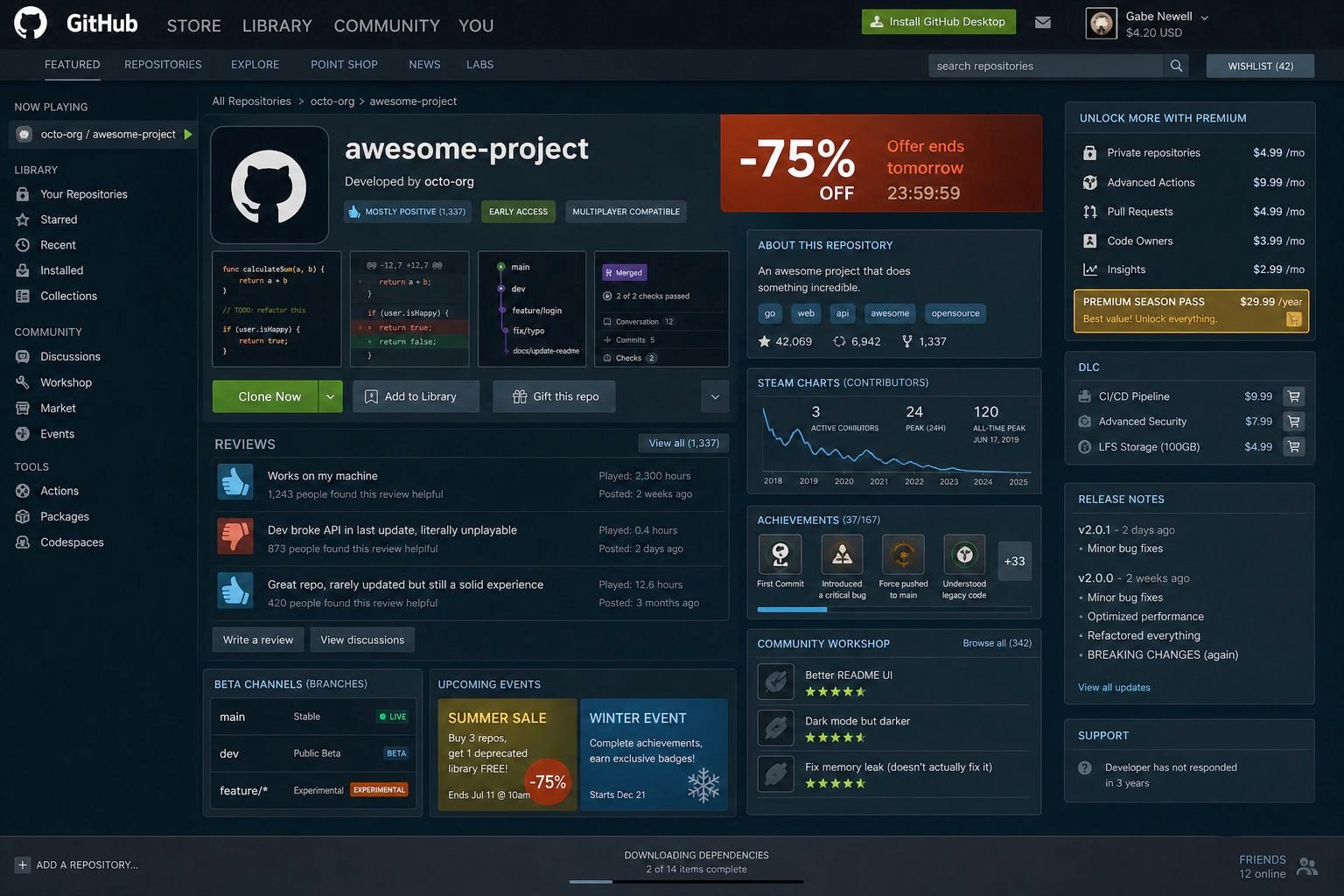Click the Market storefront icon
Viewport: 1344px width, 896px height.
pos(23,408)
